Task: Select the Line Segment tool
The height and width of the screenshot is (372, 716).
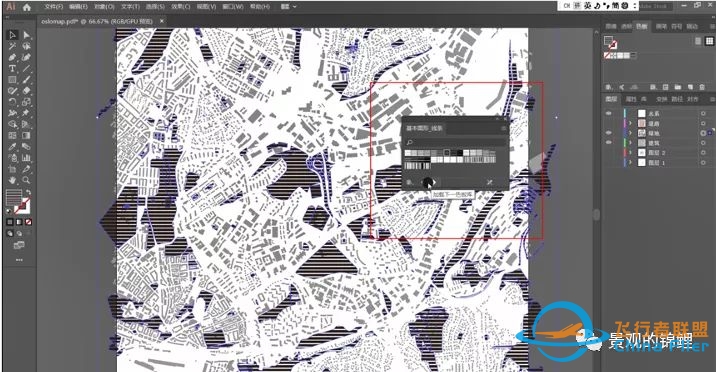Action: (x=26, y=68)
